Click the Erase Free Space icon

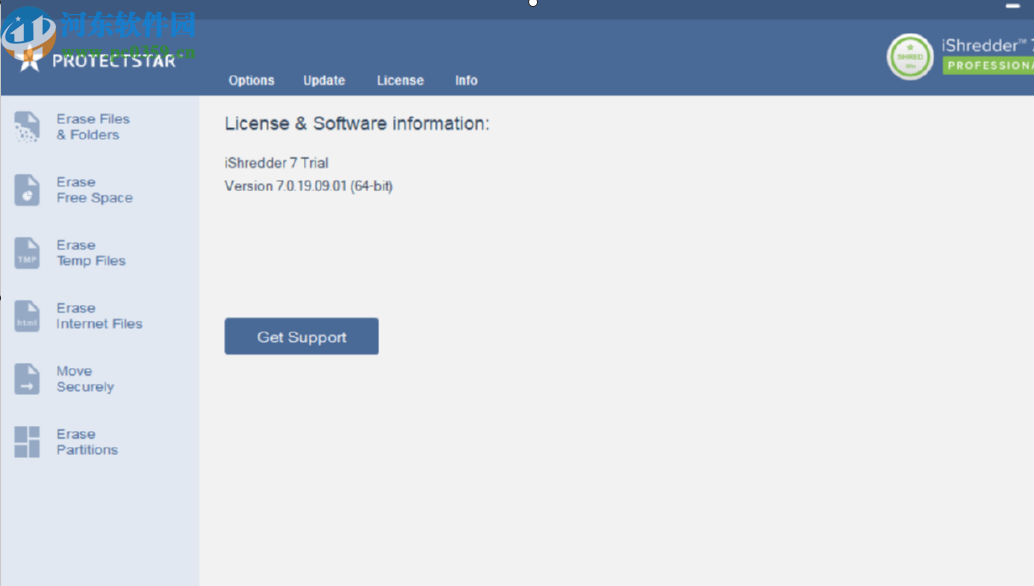pyautogui.click(x=27, y=190)
